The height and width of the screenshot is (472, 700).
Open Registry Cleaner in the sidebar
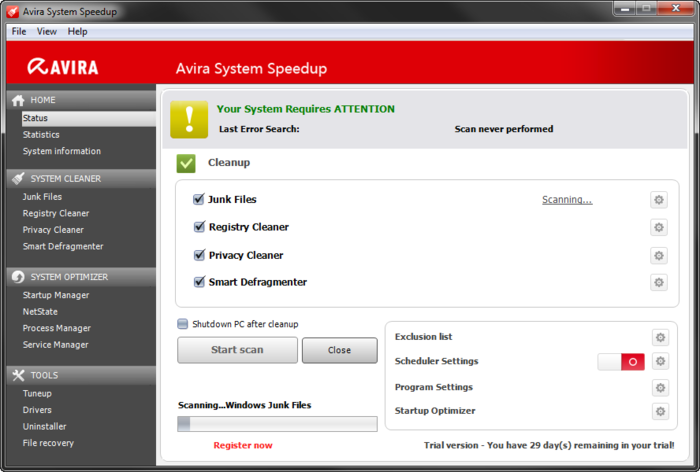[x=56, y=213]
